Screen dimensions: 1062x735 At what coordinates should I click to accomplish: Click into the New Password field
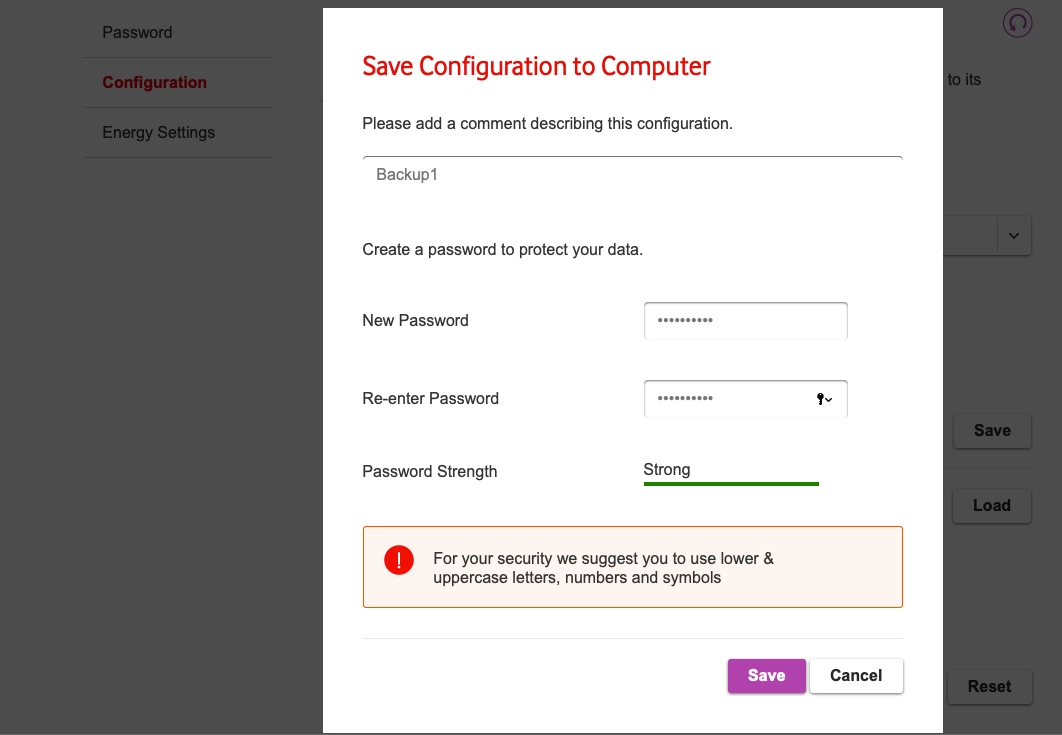point(745,321)
